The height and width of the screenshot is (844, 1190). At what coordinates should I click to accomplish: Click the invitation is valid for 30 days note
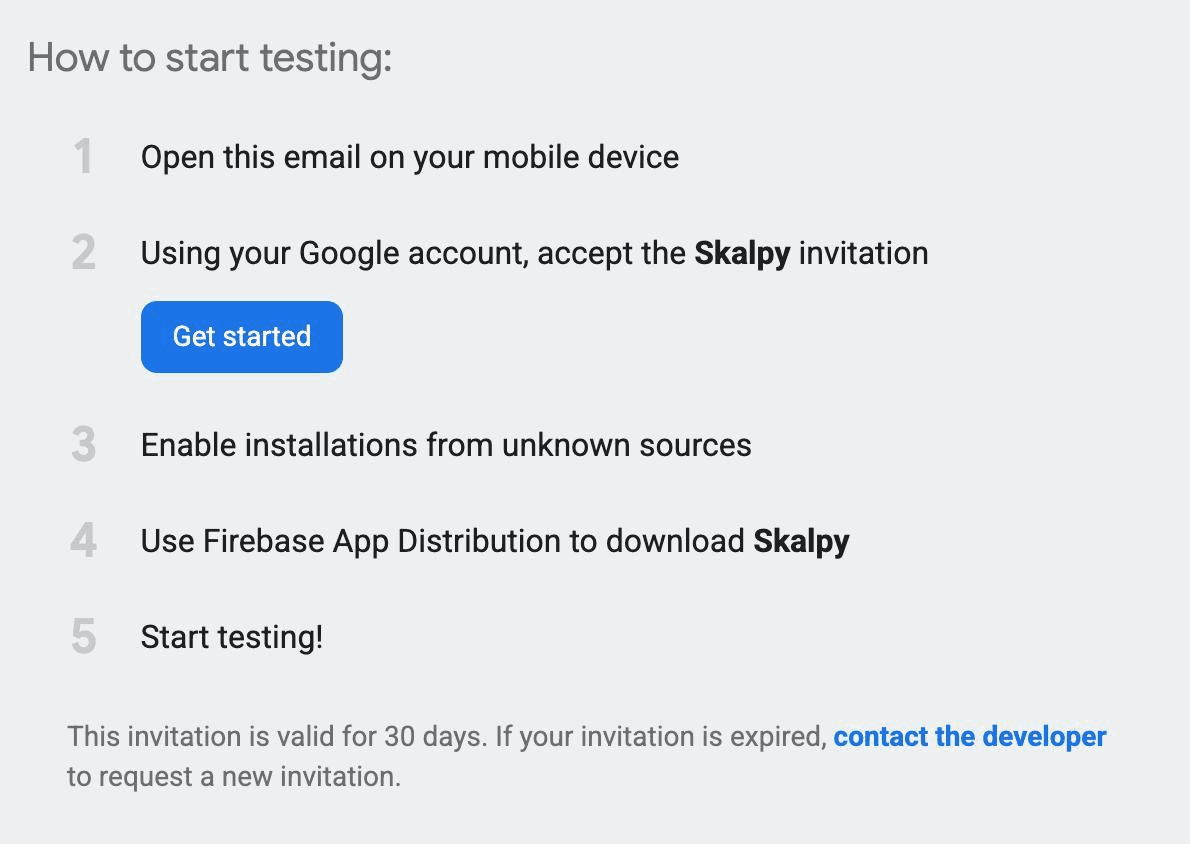coord(277,736)
